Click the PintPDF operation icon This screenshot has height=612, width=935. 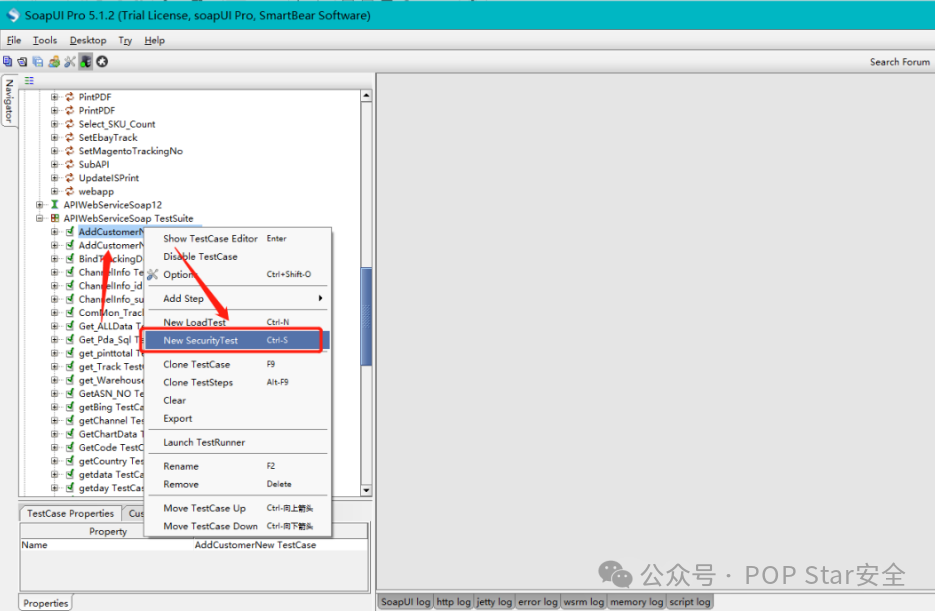70,97
